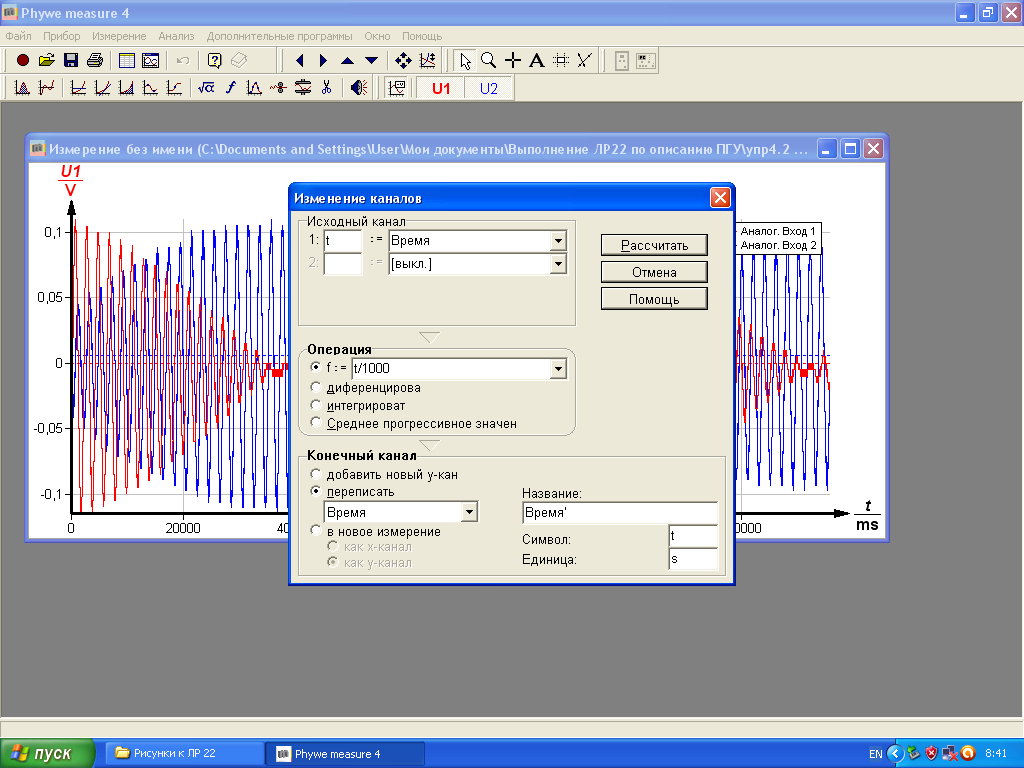Viewport: 1024px width, 768px height.
Task: Start a new measurement with the red record icon
Action: (23, 61)
